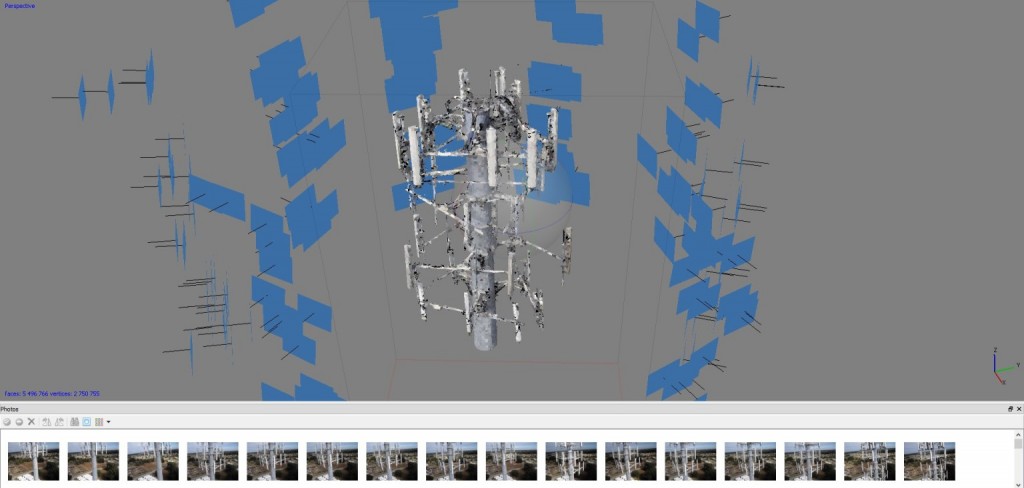Click the Perspective label in the model viewport
Viewport: 1024px width, 488px height.
20,6
